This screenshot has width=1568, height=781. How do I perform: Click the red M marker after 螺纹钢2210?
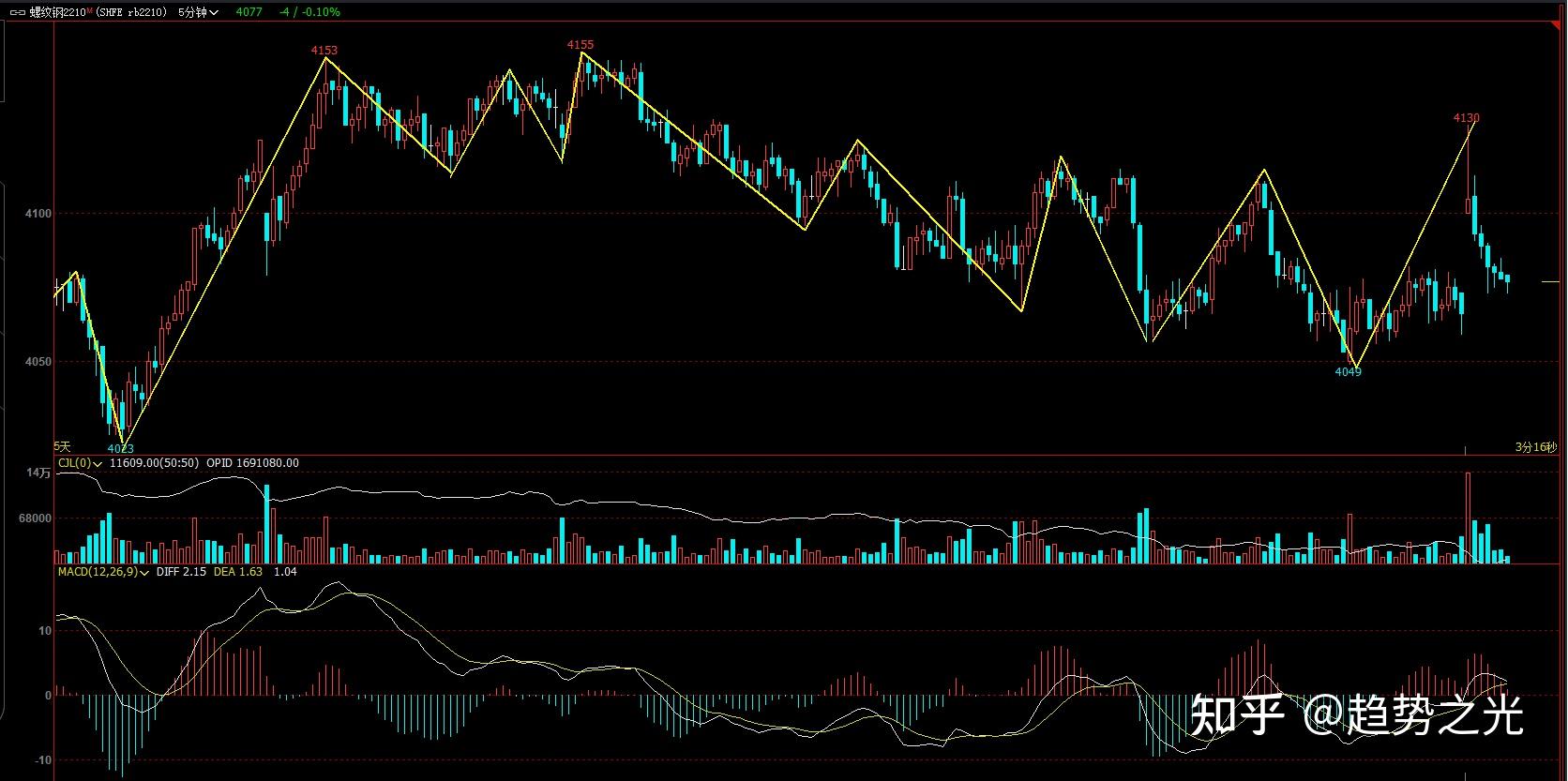(x=89, y=10)
